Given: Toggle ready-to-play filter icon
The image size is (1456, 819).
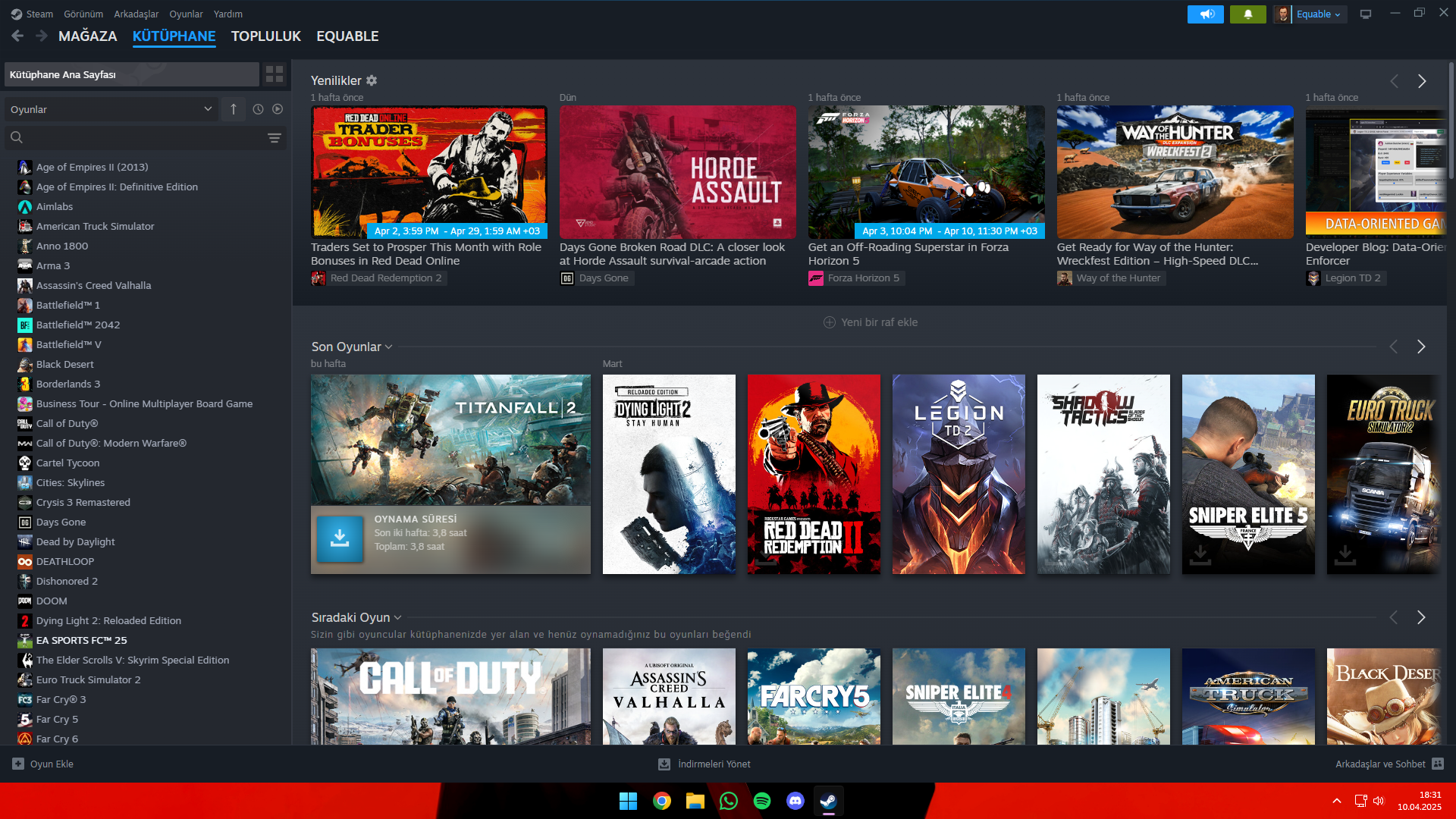Looking at the screenshot, I should pyautogui.click(x=278, y=109).
